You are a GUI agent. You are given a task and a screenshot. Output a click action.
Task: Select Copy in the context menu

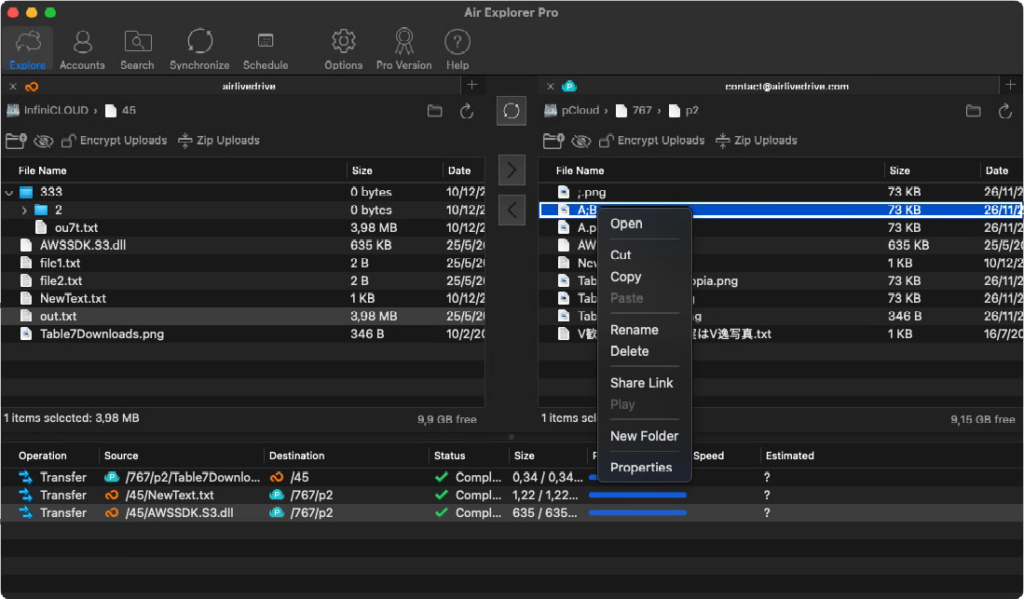tap(625, 277)
